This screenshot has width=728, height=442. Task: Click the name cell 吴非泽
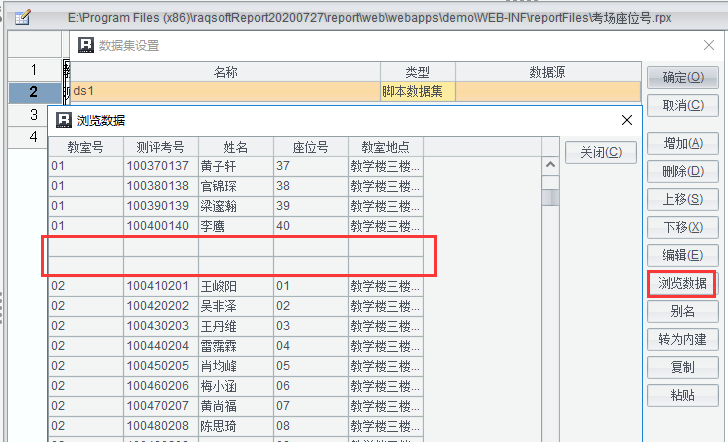coord(236,306)
